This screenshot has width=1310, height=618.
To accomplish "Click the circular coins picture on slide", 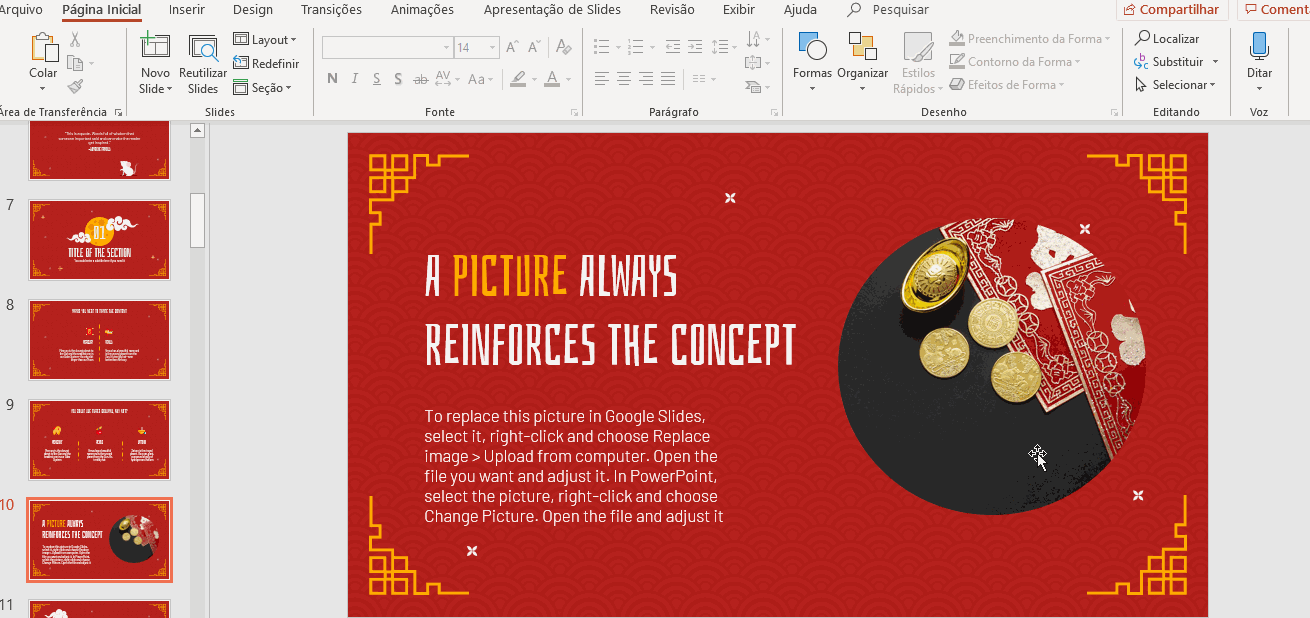I will (992, 367).
